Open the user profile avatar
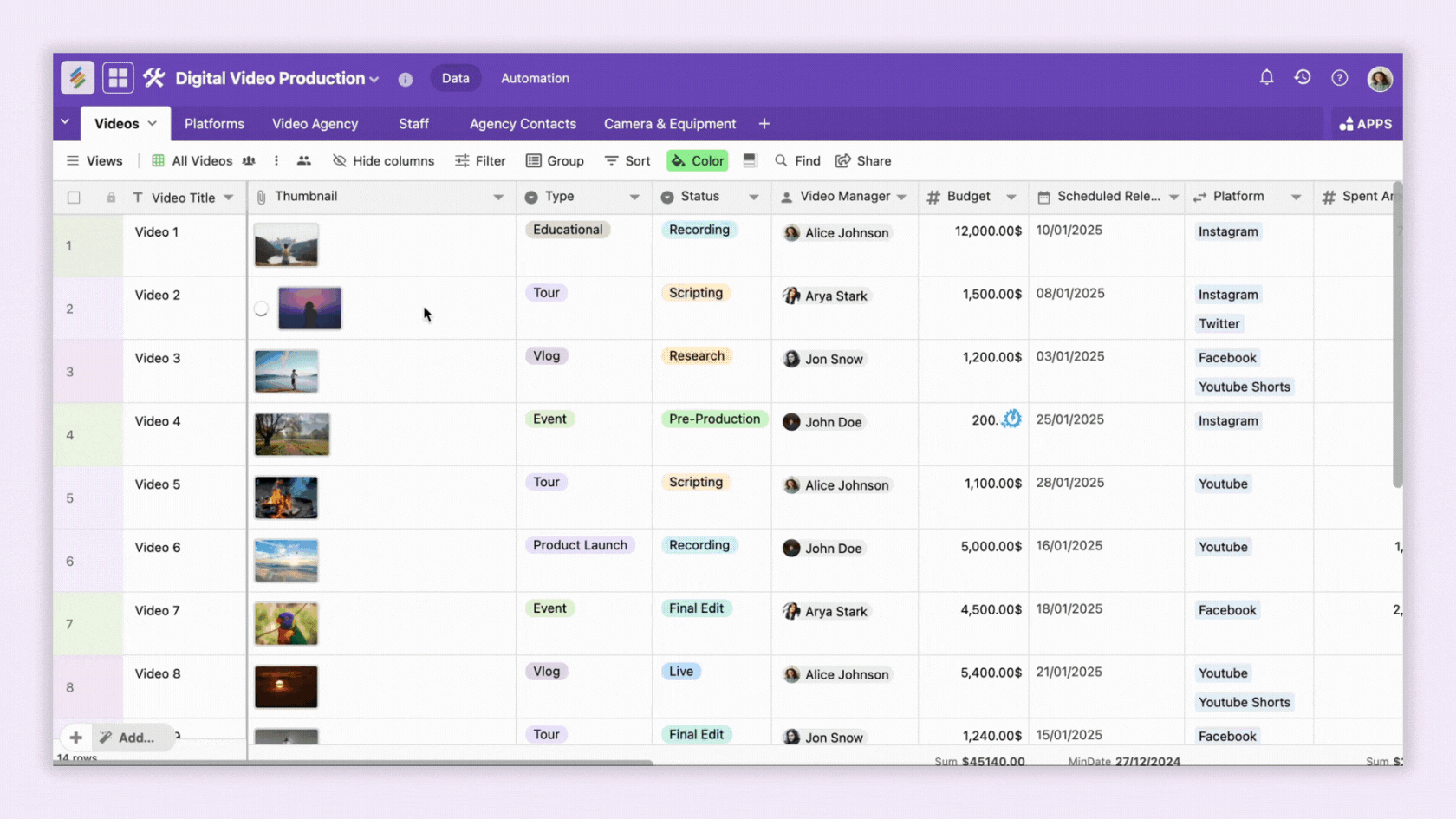 pyautogui.click(x=1380, y=78)
